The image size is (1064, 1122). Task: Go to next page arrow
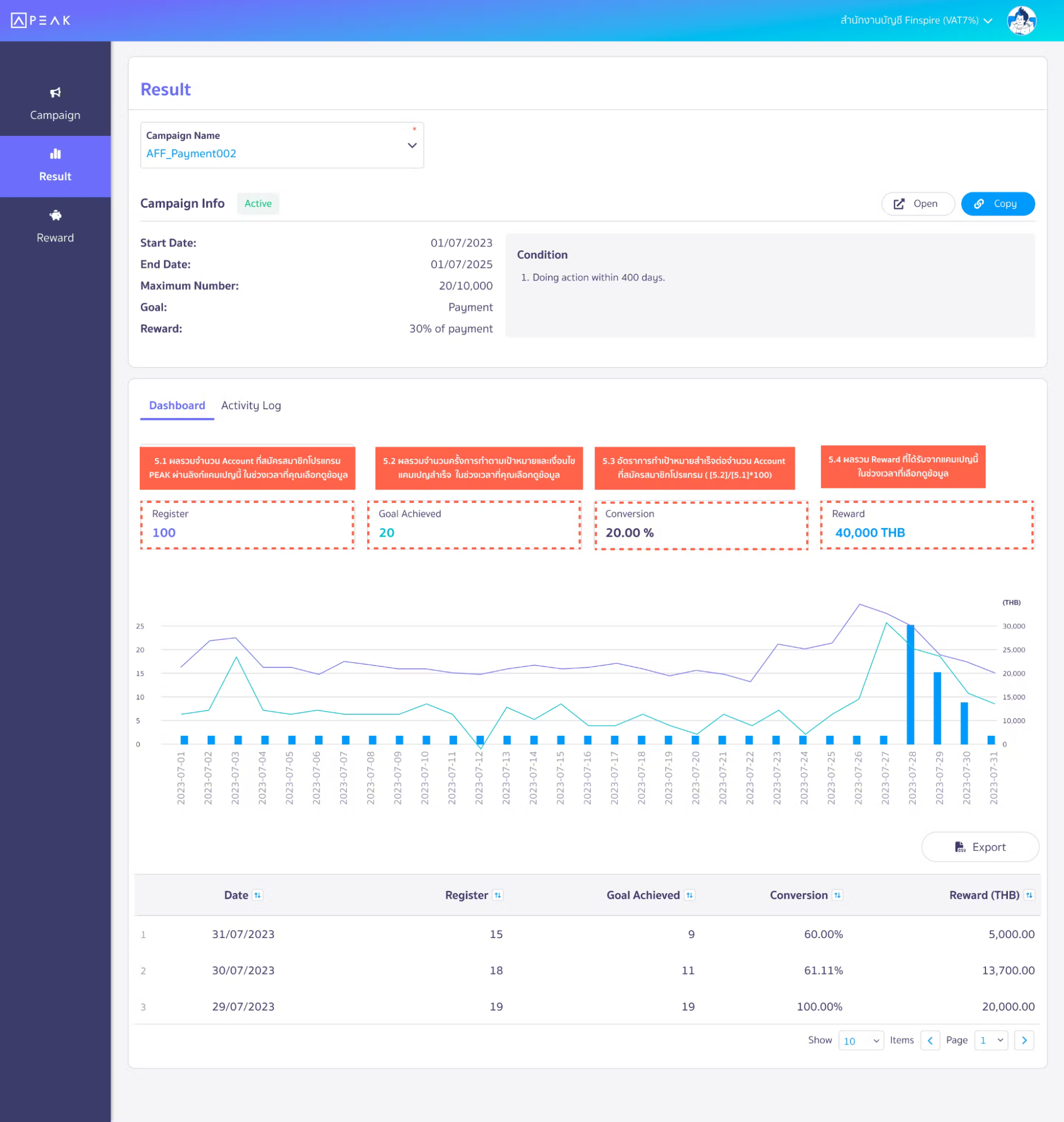pos(1024,1040)
